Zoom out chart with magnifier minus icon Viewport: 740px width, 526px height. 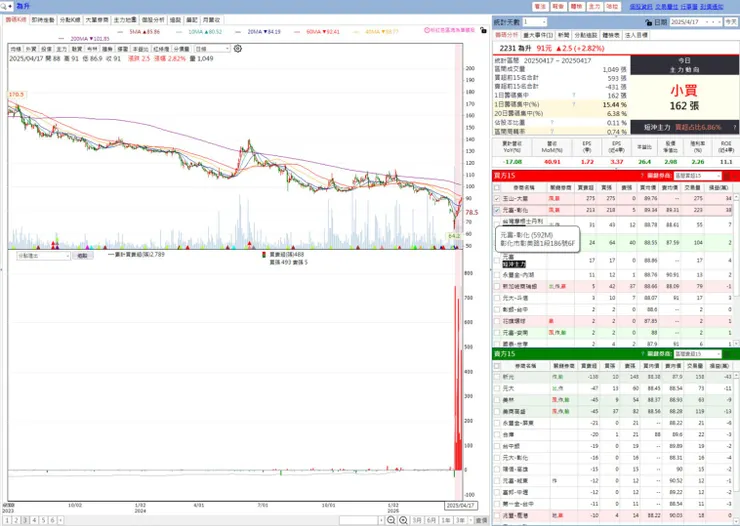coord(391,520)
